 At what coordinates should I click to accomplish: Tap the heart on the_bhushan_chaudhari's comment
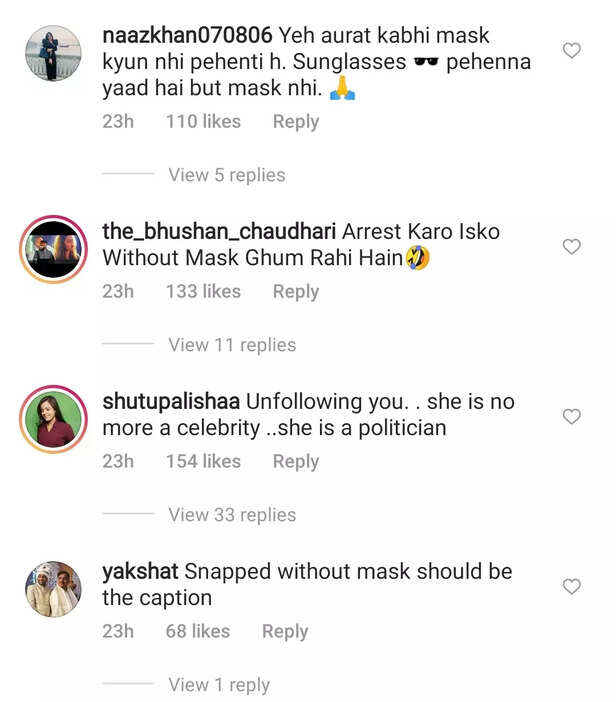(x=572, y=247)
